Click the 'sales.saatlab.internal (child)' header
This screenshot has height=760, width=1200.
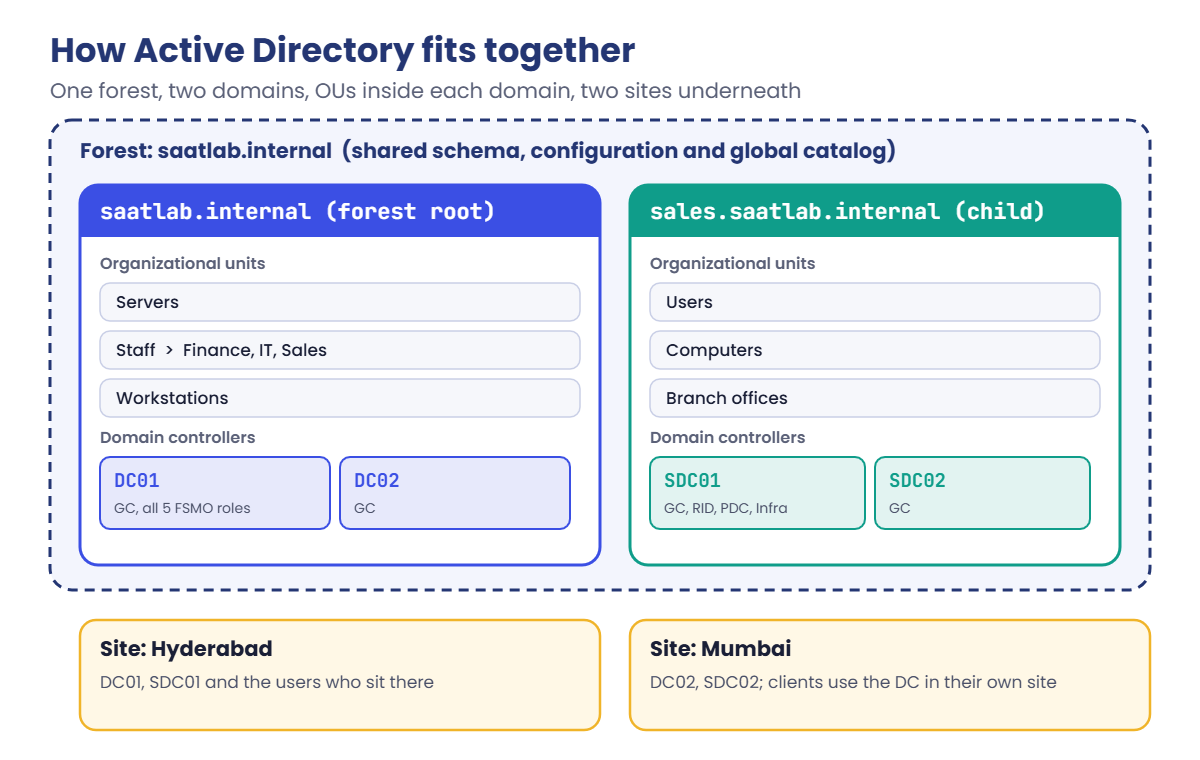click(875, 211)
